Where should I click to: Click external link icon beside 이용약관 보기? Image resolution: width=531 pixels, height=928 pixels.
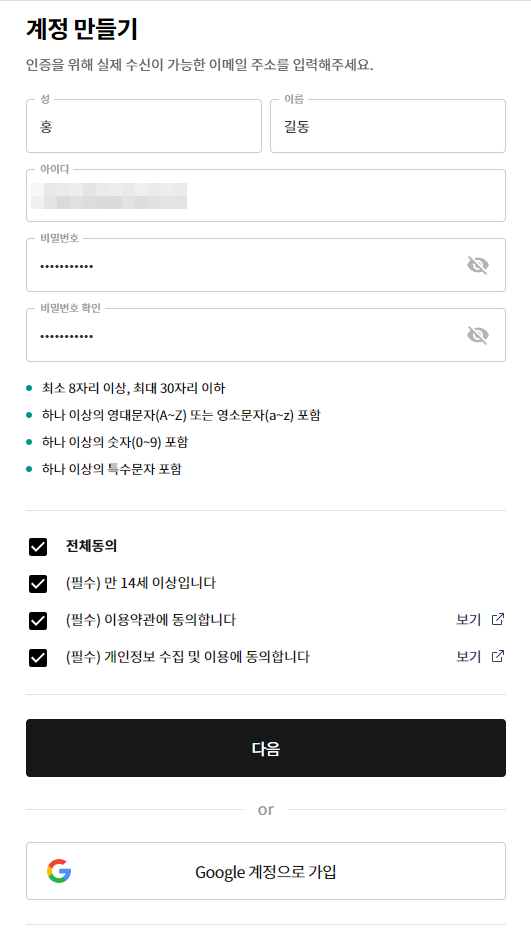click(x=498, y=619)
